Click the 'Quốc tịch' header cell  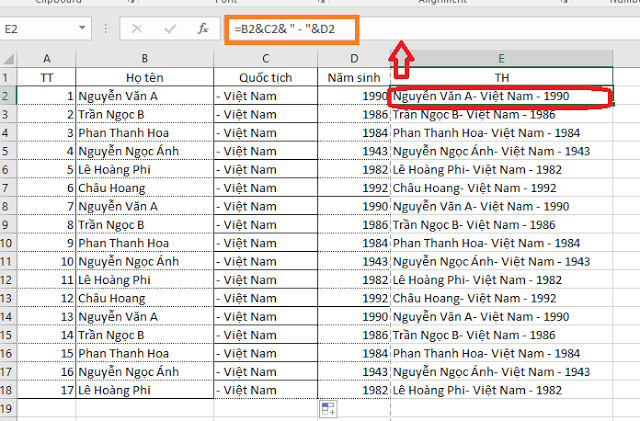pyautogui.click(x=265, y=78)
